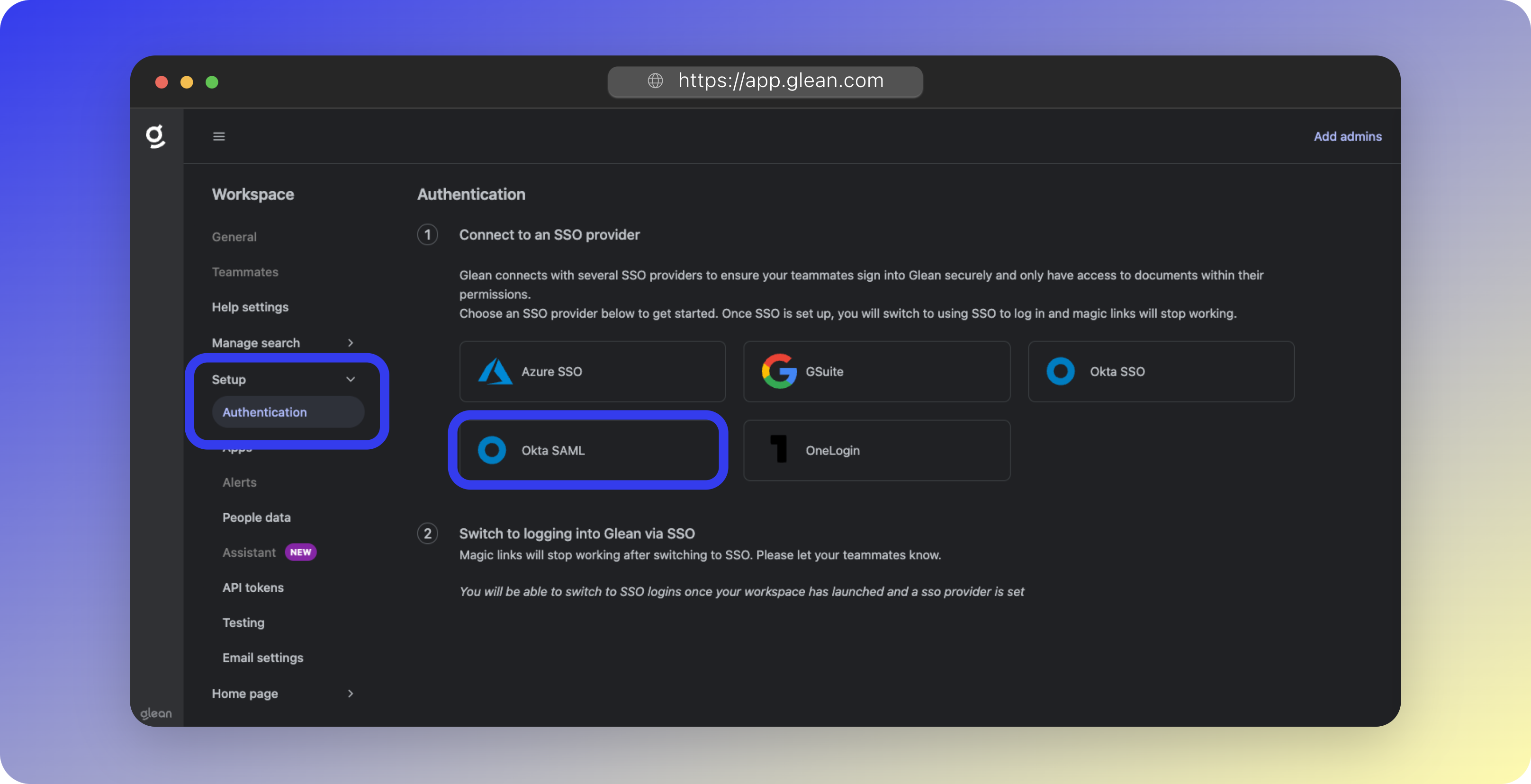
Task: Open Assistant item marked NEW
Action: tap(250, 552)
